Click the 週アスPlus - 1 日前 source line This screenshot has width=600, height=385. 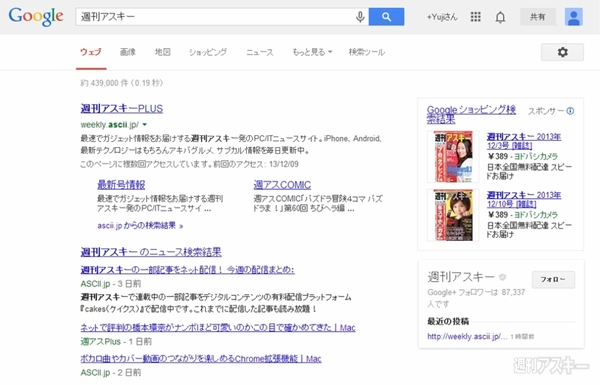pos(116,341)
